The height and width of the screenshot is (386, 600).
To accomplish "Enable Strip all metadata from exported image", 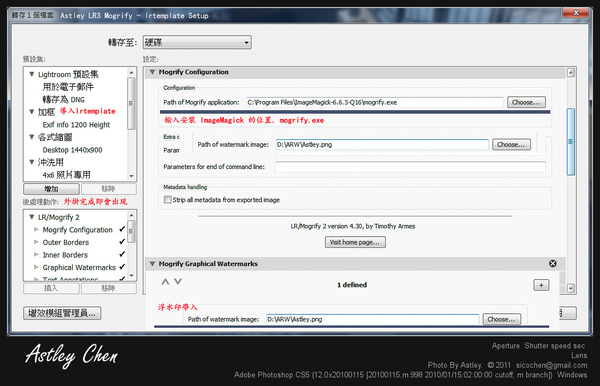I will click(x=167, y=200).
